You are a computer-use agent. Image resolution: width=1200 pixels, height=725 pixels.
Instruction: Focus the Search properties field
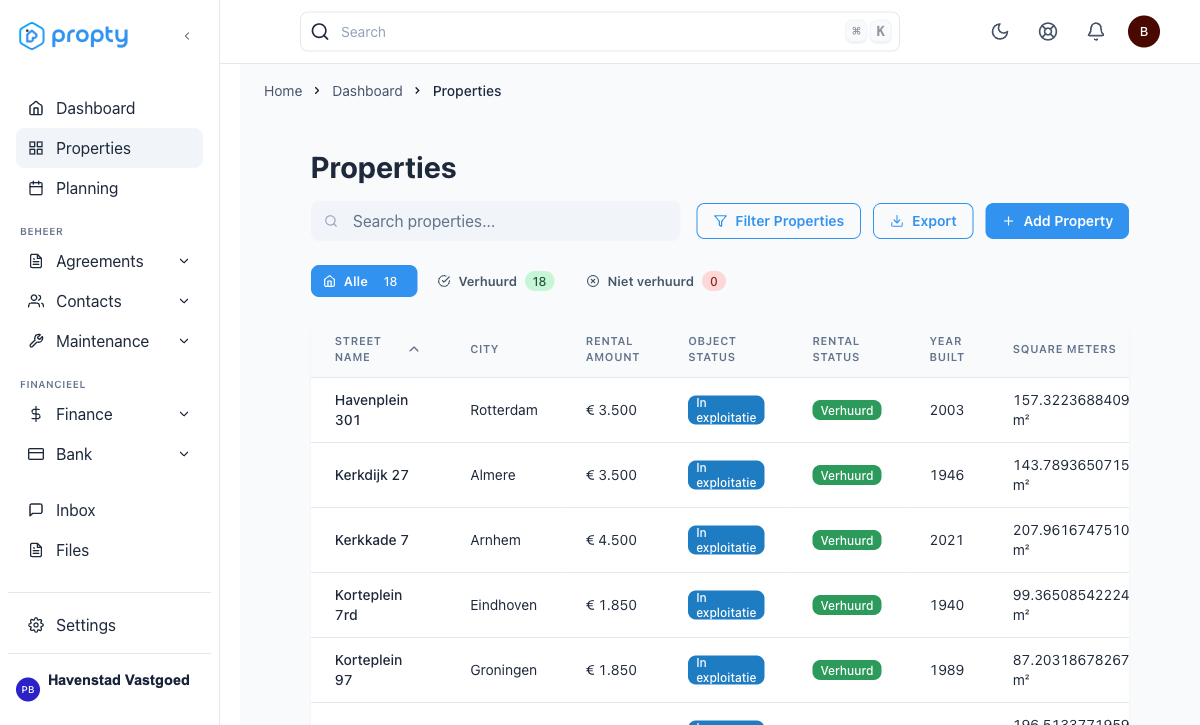coord(495,221)
